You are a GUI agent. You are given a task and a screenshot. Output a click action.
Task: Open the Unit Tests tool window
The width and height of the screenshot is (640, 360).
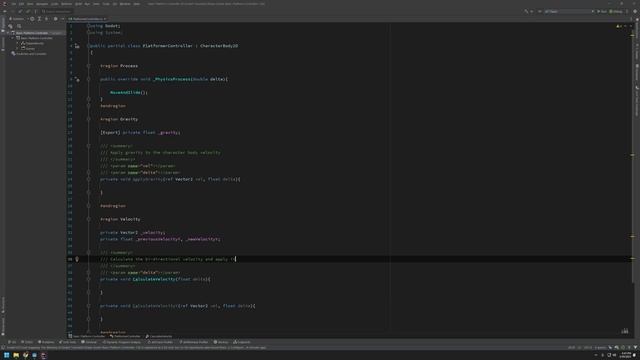pyautogui.click(x=68, y=342)
